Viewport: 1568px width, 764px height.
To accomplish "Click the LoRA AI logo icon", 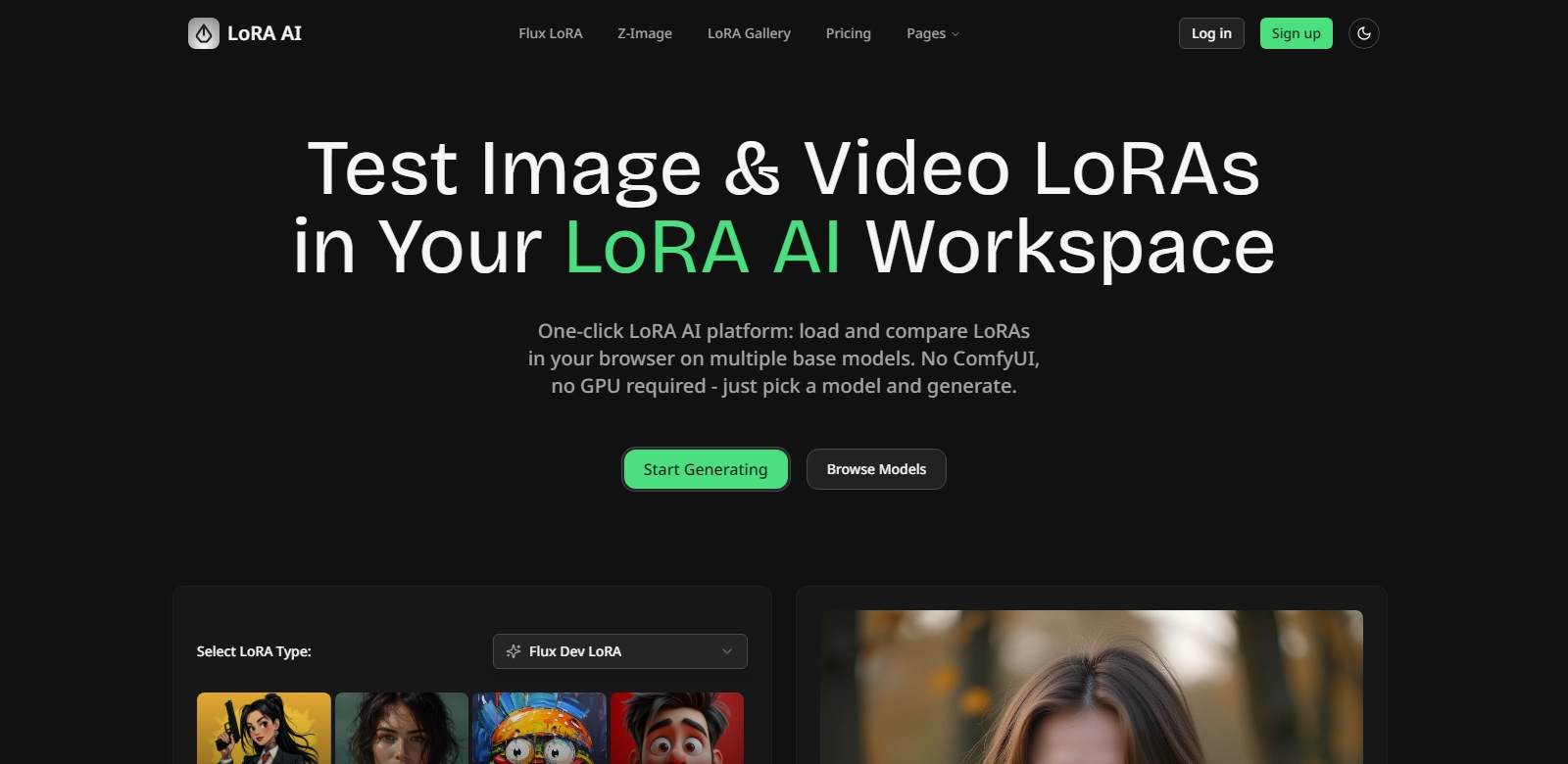I will (x=204, y=33).
